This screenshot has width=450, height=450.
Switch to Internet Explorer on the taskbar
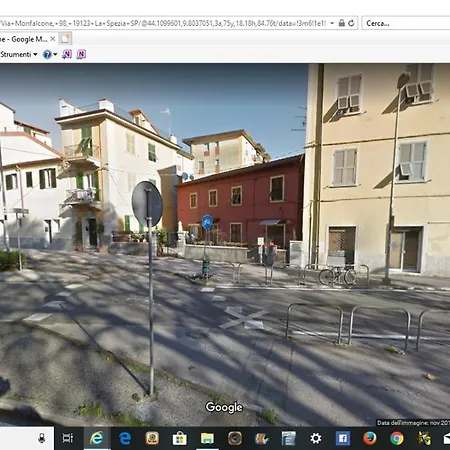[x=97, y=438]
